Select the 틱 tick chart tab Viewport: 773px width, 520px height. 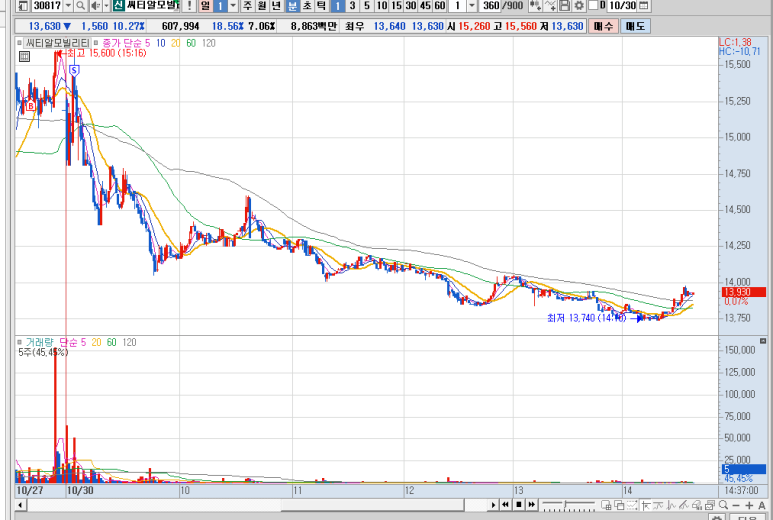(321, 5)
